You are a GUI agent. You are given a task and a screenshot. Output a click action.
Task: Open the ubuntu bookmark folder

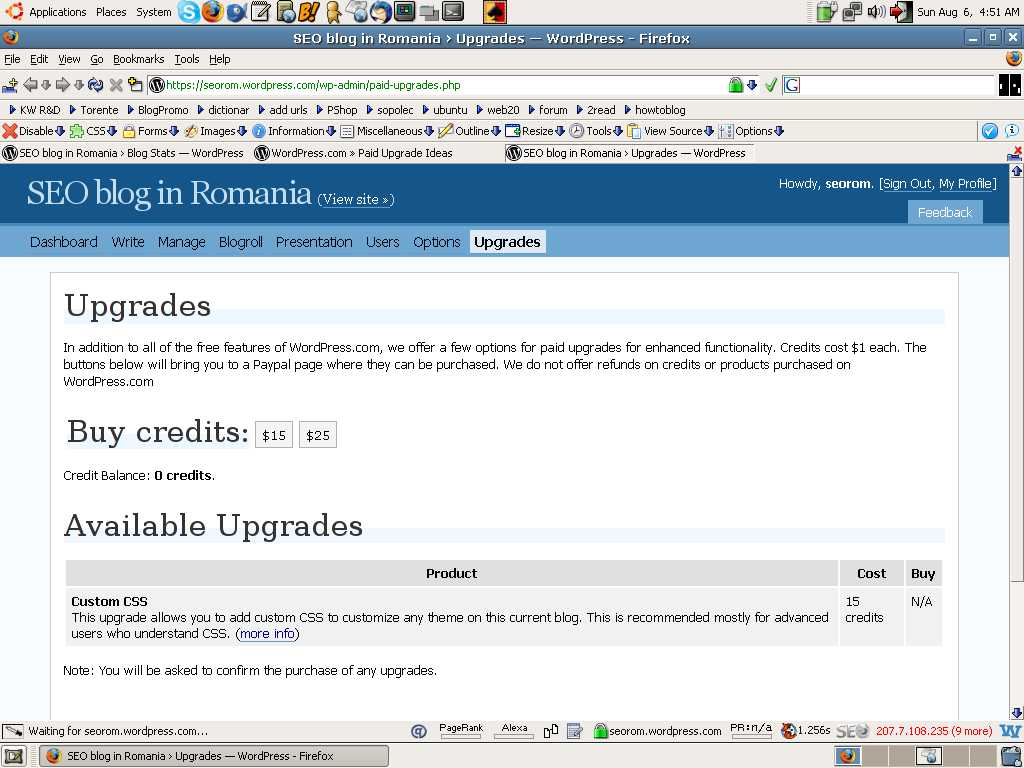tap(445, 110)
